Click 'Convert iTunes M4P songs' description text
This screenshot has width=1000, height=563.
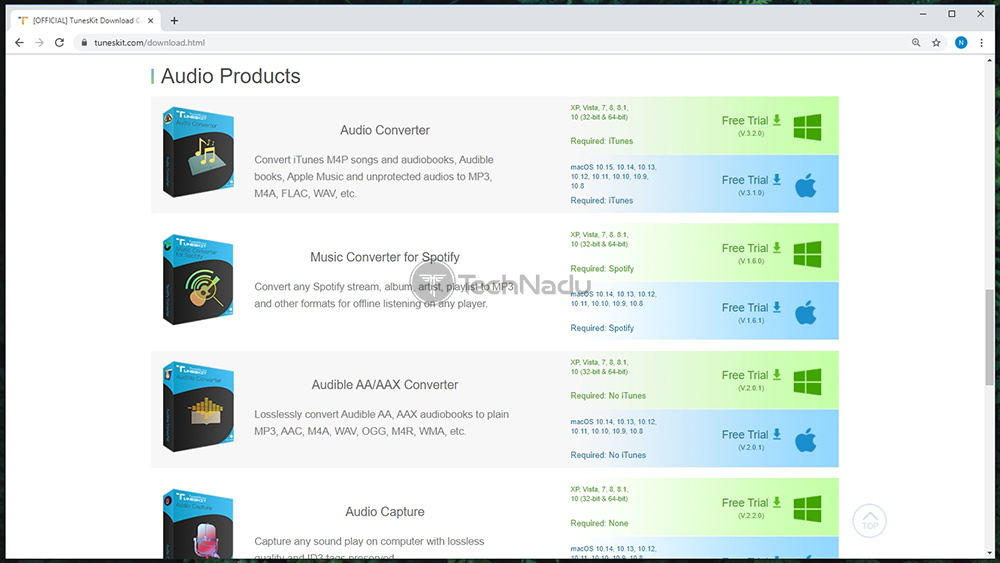coord(374,177)
